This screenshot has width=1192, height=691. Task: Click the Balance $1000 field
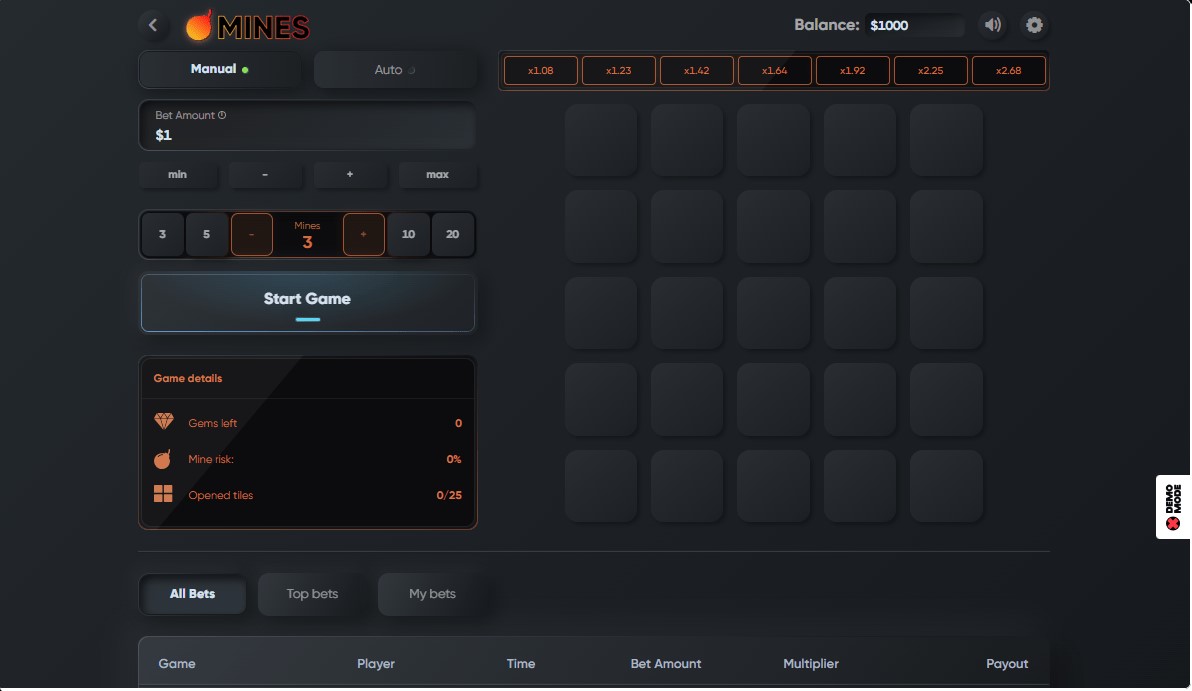pyautogui.click(x=915, y=25)
